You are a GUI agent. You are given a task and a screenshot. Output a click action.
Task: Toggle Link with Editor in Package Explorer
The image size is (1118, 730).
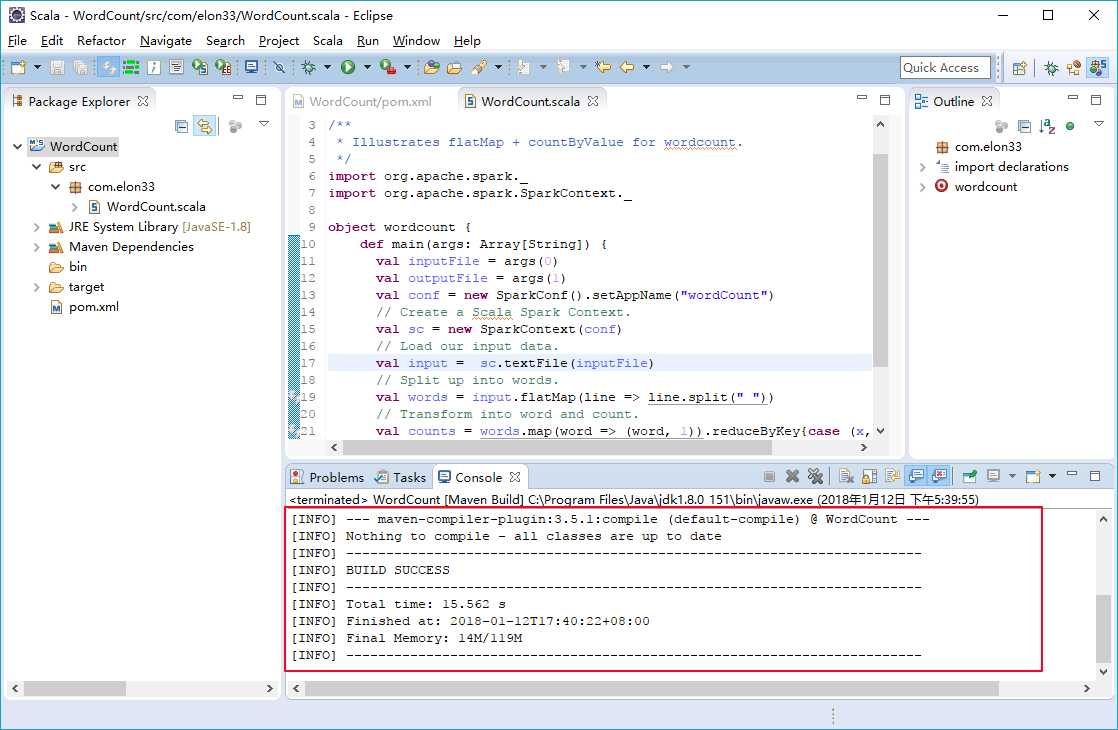click(205, 126)
